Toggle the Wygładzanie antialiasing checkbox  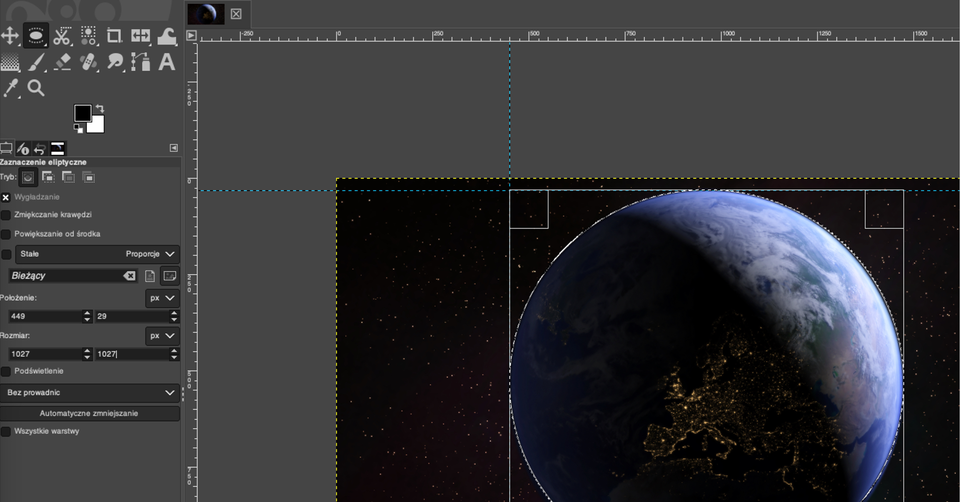6,197
